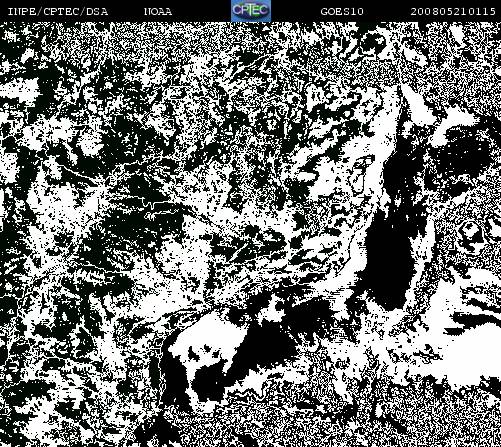501x447 pixels.
Task: Click the year 2008 in the timestamp
Action: click(424, 12)
